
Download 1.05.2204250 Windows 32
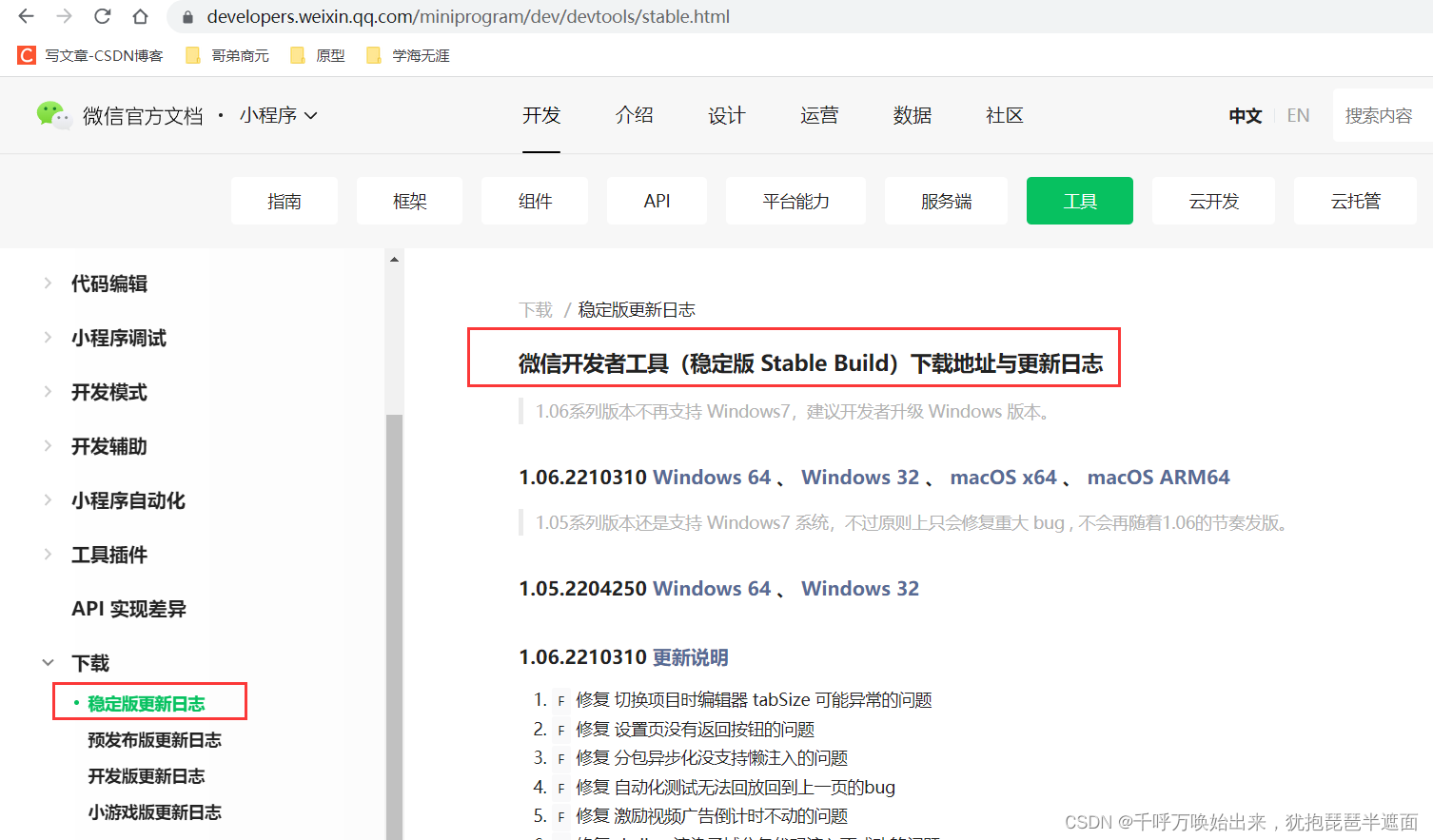(860, 589)
